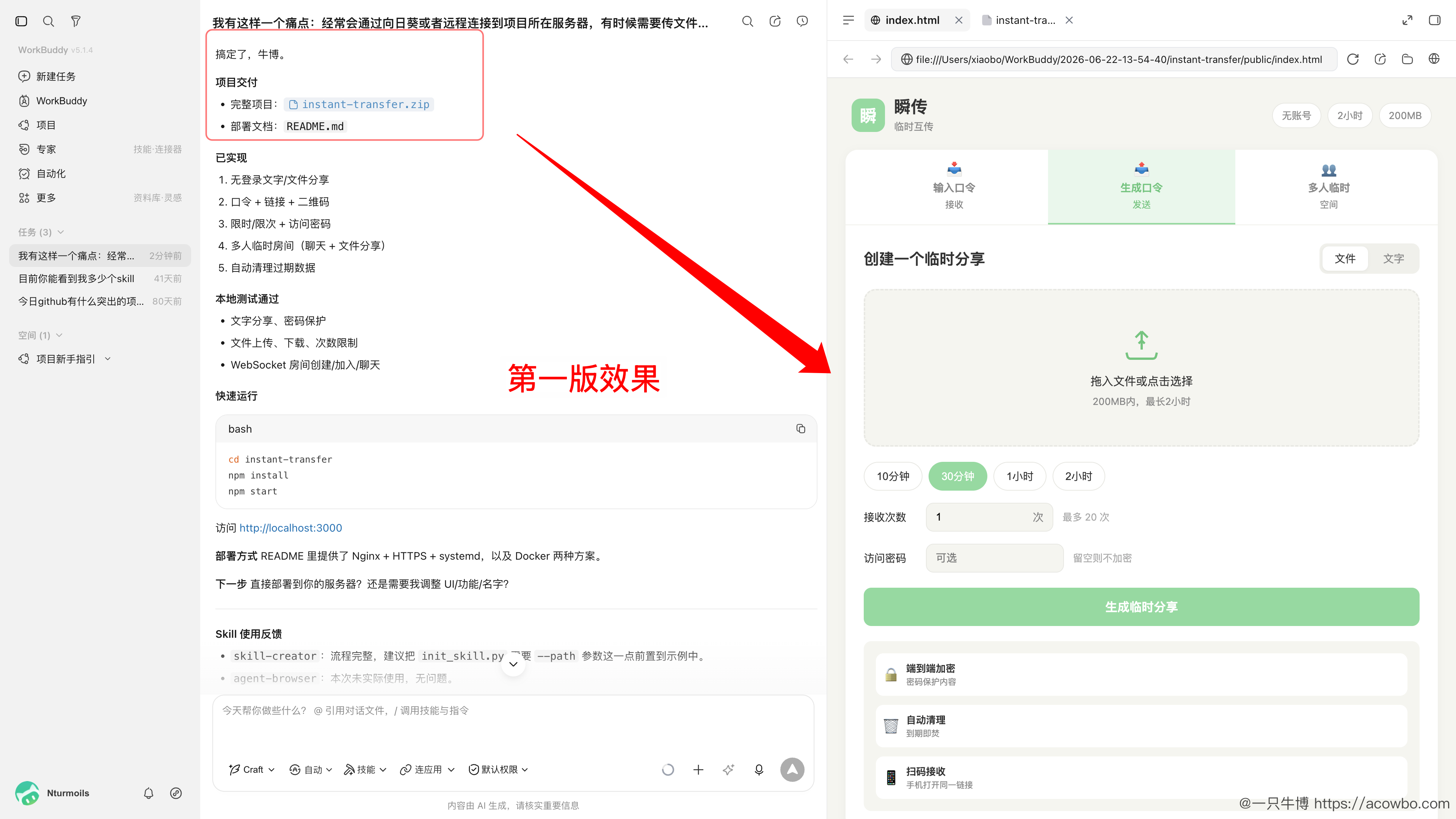The image size is (1456, 819).
Task: Open http://localhost:3000 link
Action: 290,528
